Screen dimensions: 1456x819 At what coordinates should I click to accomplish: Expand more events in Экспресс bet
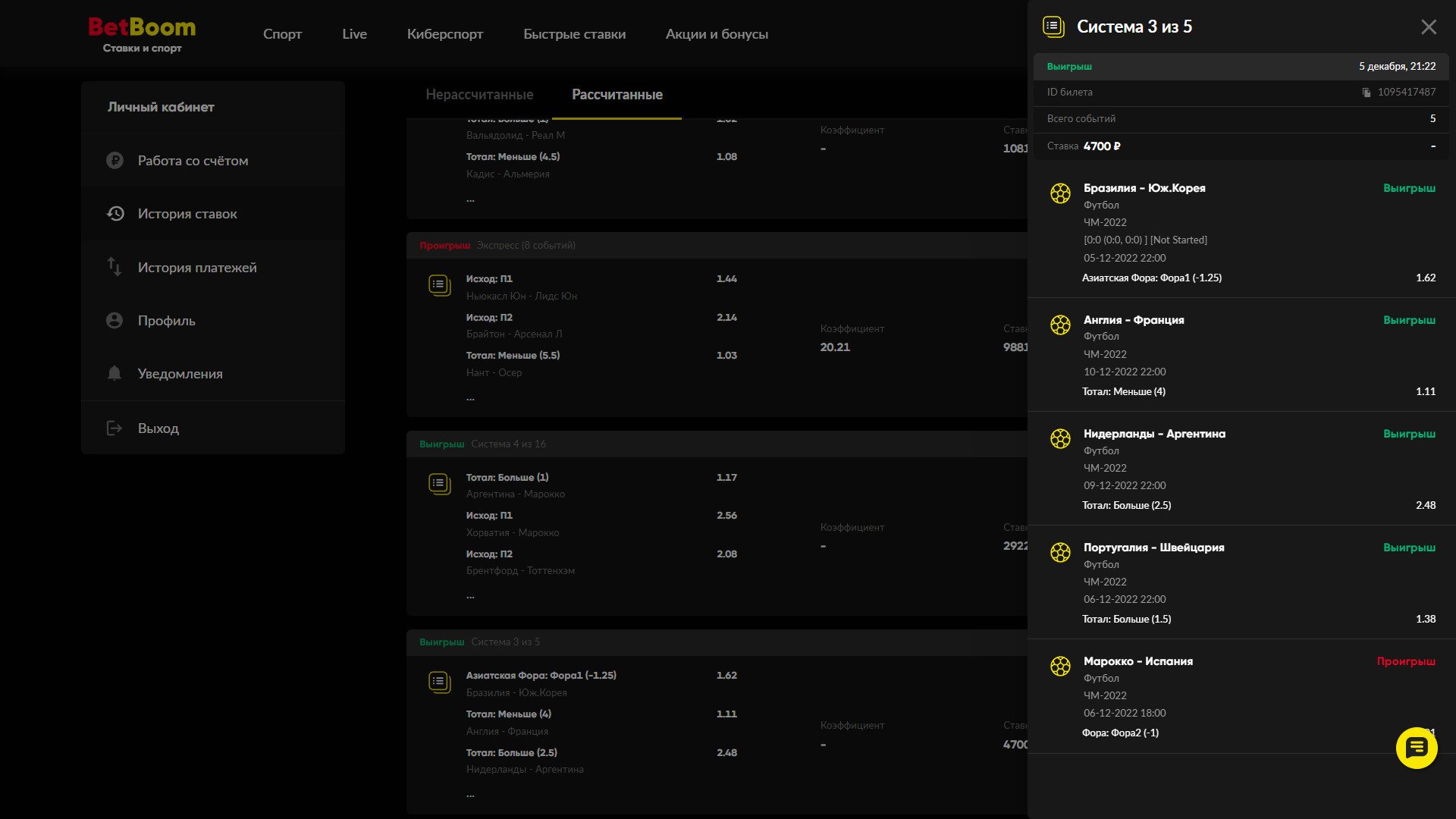tap(470, 397)
